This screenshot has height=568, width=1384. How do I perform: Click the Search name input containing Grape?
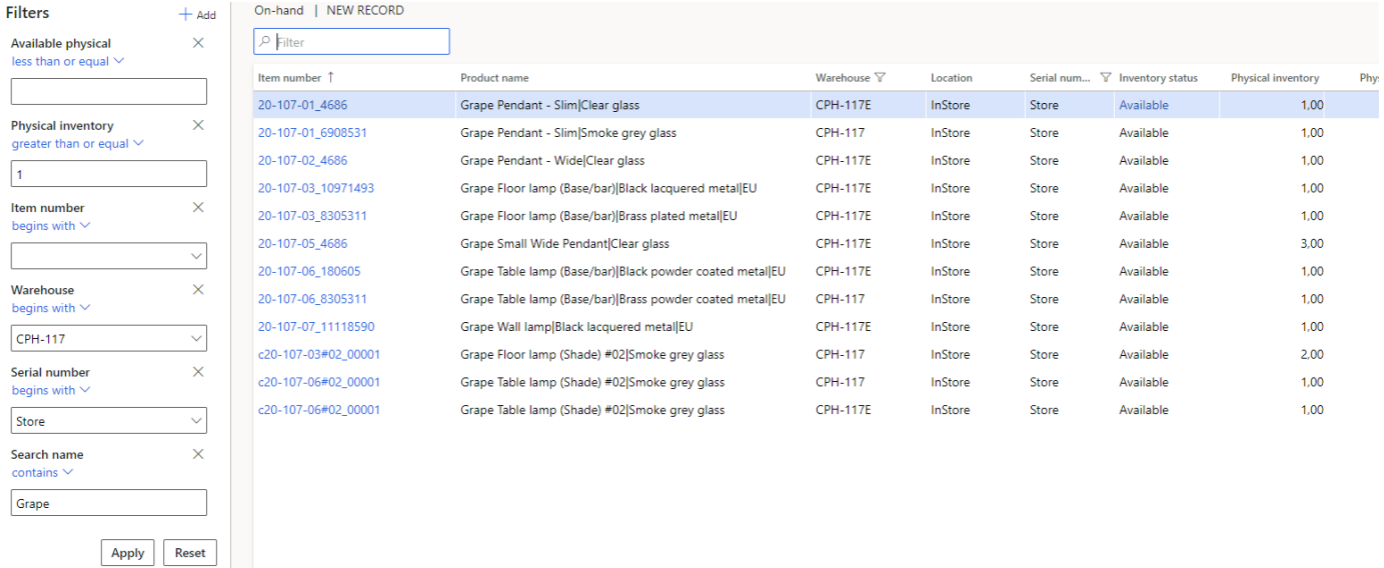coord(108,503)
